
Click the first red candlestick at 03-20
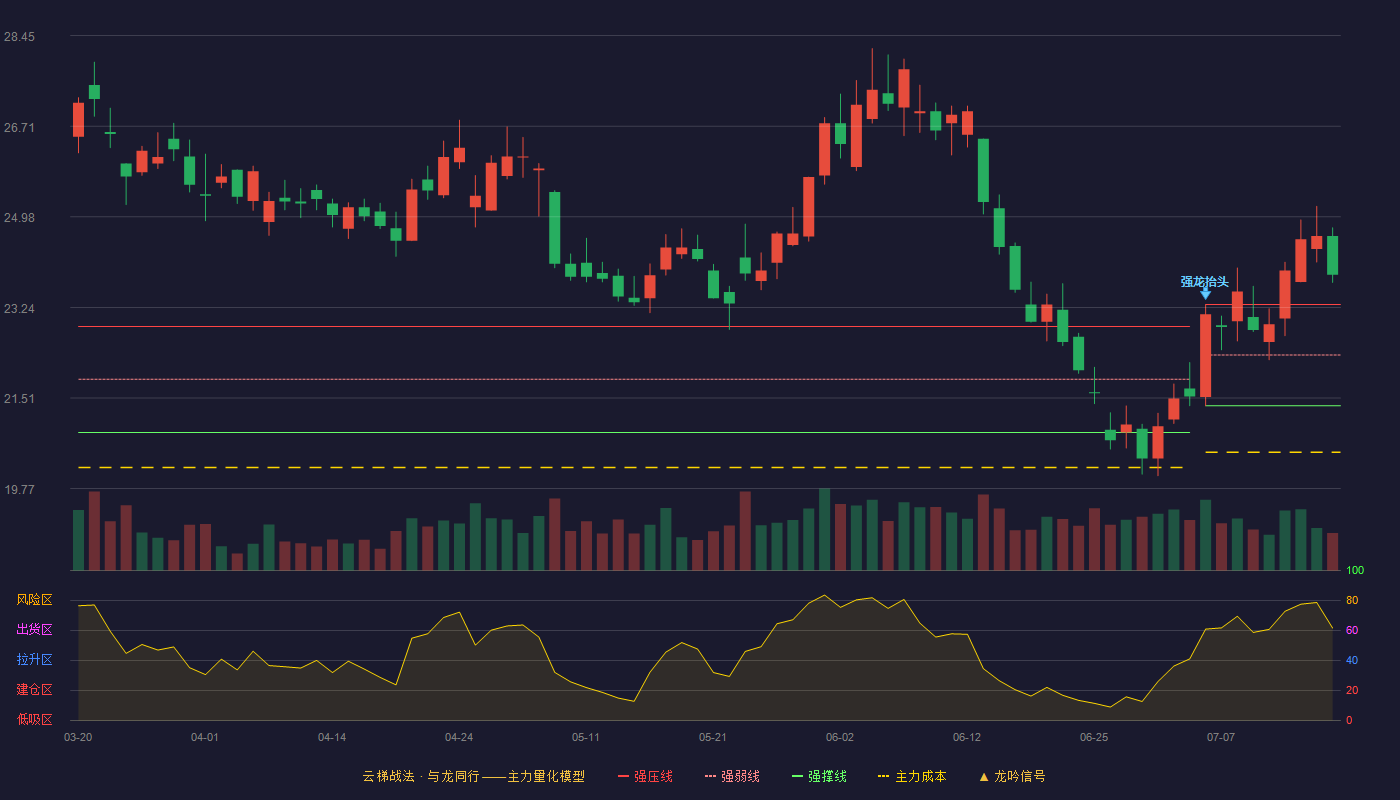(x=78, y=120)
